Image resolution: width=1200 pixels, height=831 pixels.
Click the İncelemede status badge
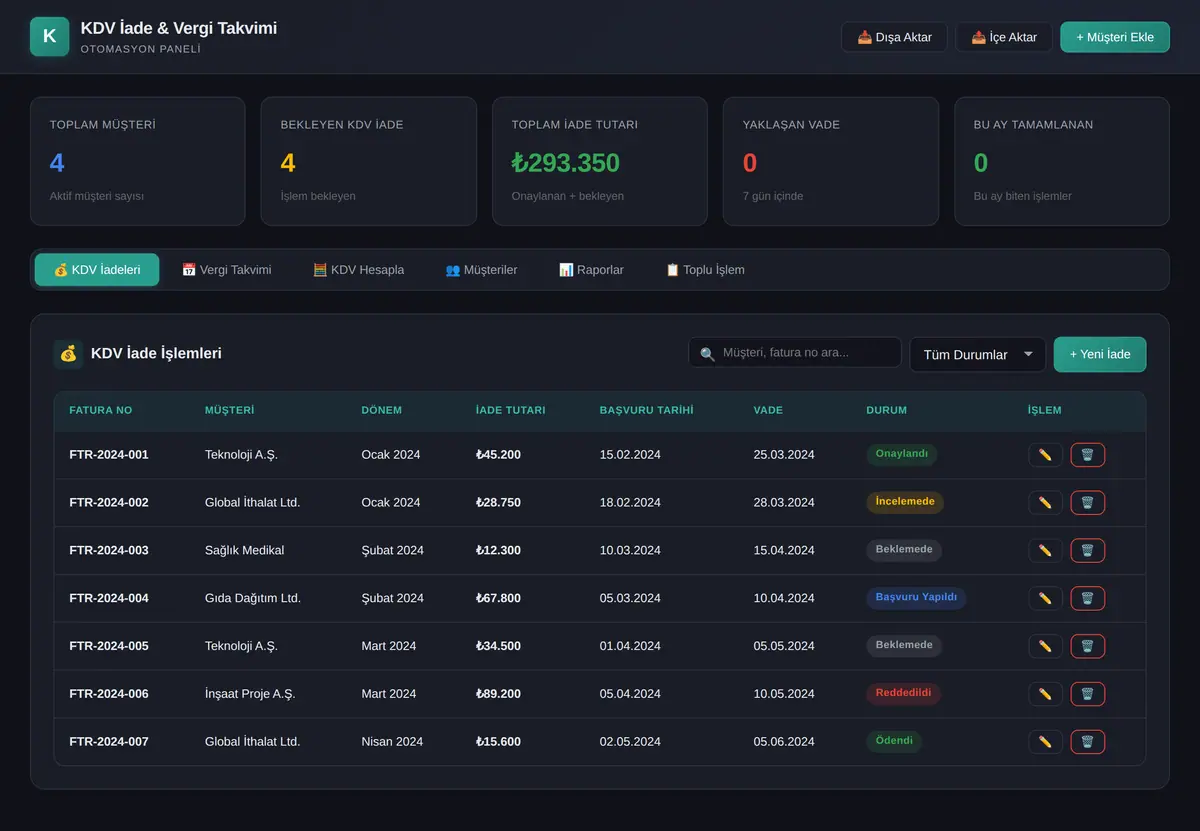click(905, 502)
